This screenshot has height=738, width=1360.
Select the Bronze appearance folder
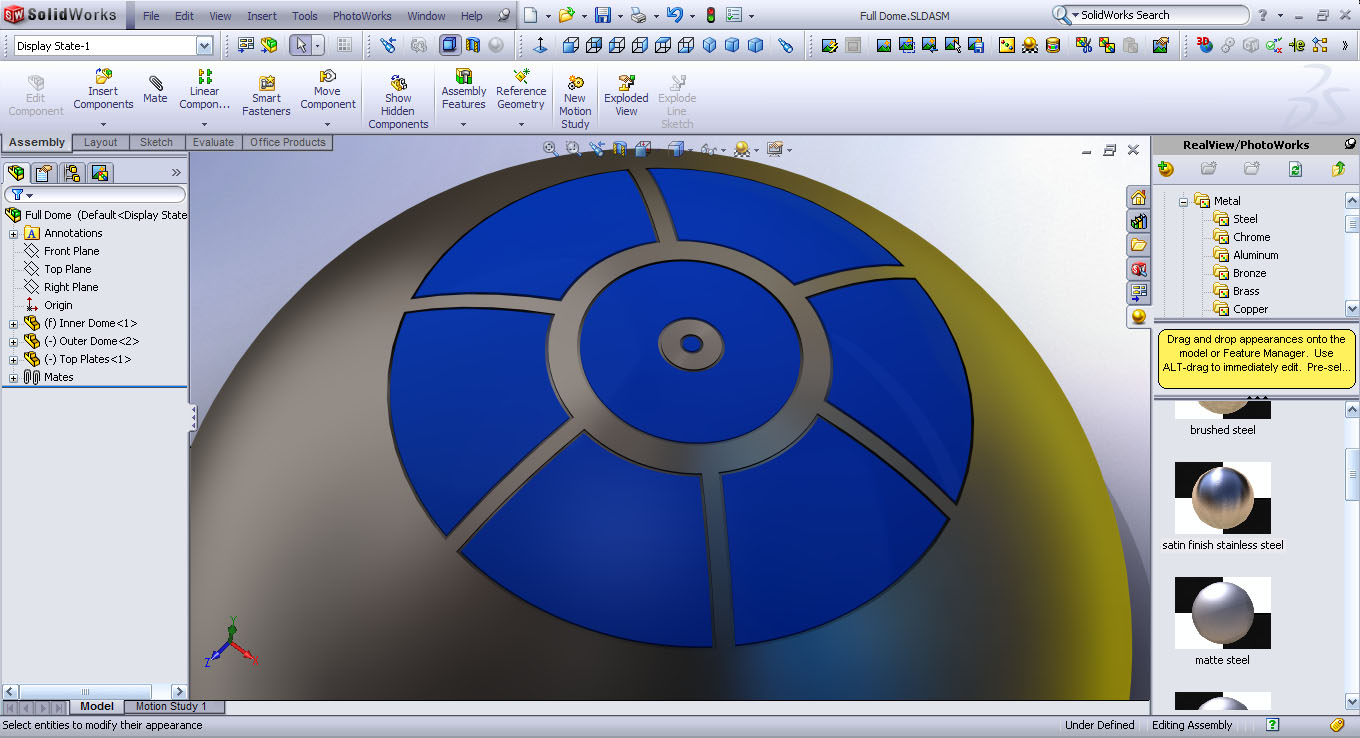[x=1239, y=273]
